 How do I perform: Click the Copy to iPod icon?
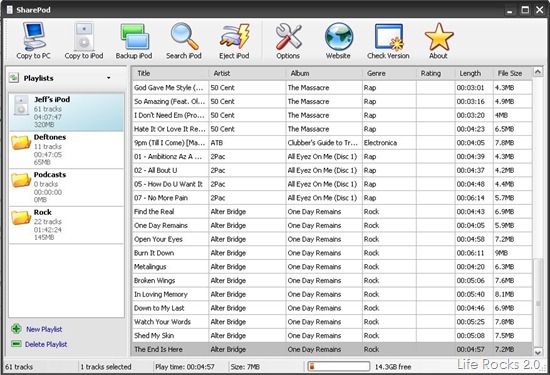pyautogui.click(x=84, y=36)
